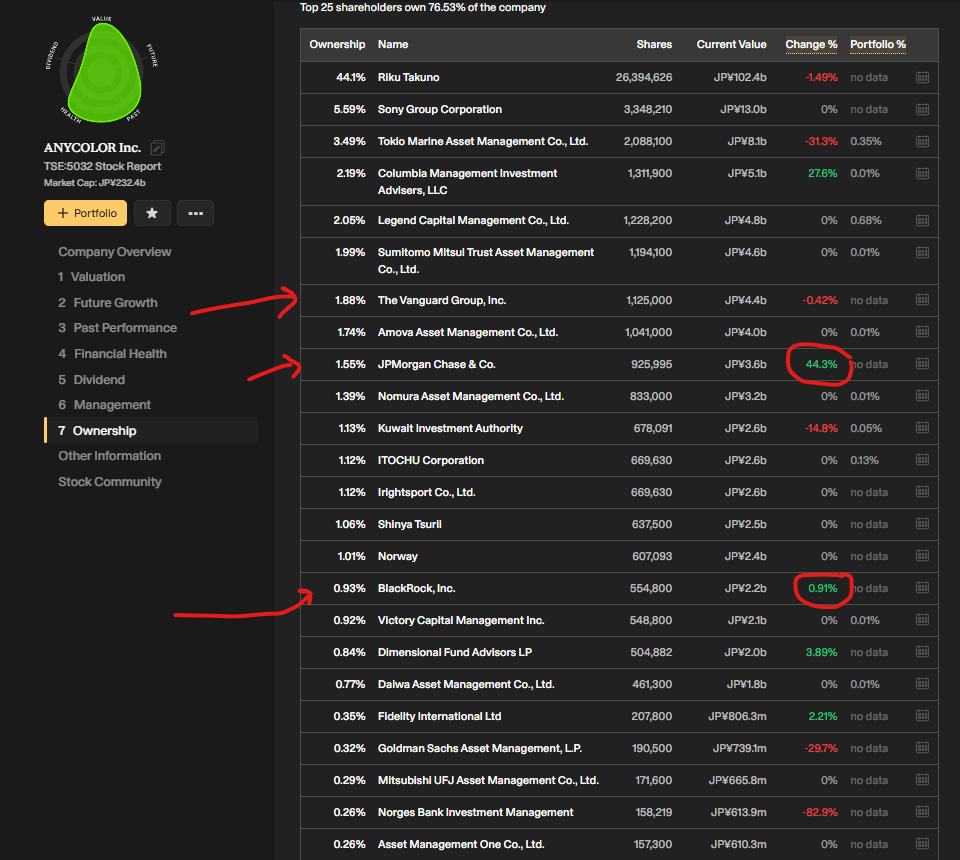Screen dimensions: 960x860
Task: Click the Shares column header
Action: [654, 44]
